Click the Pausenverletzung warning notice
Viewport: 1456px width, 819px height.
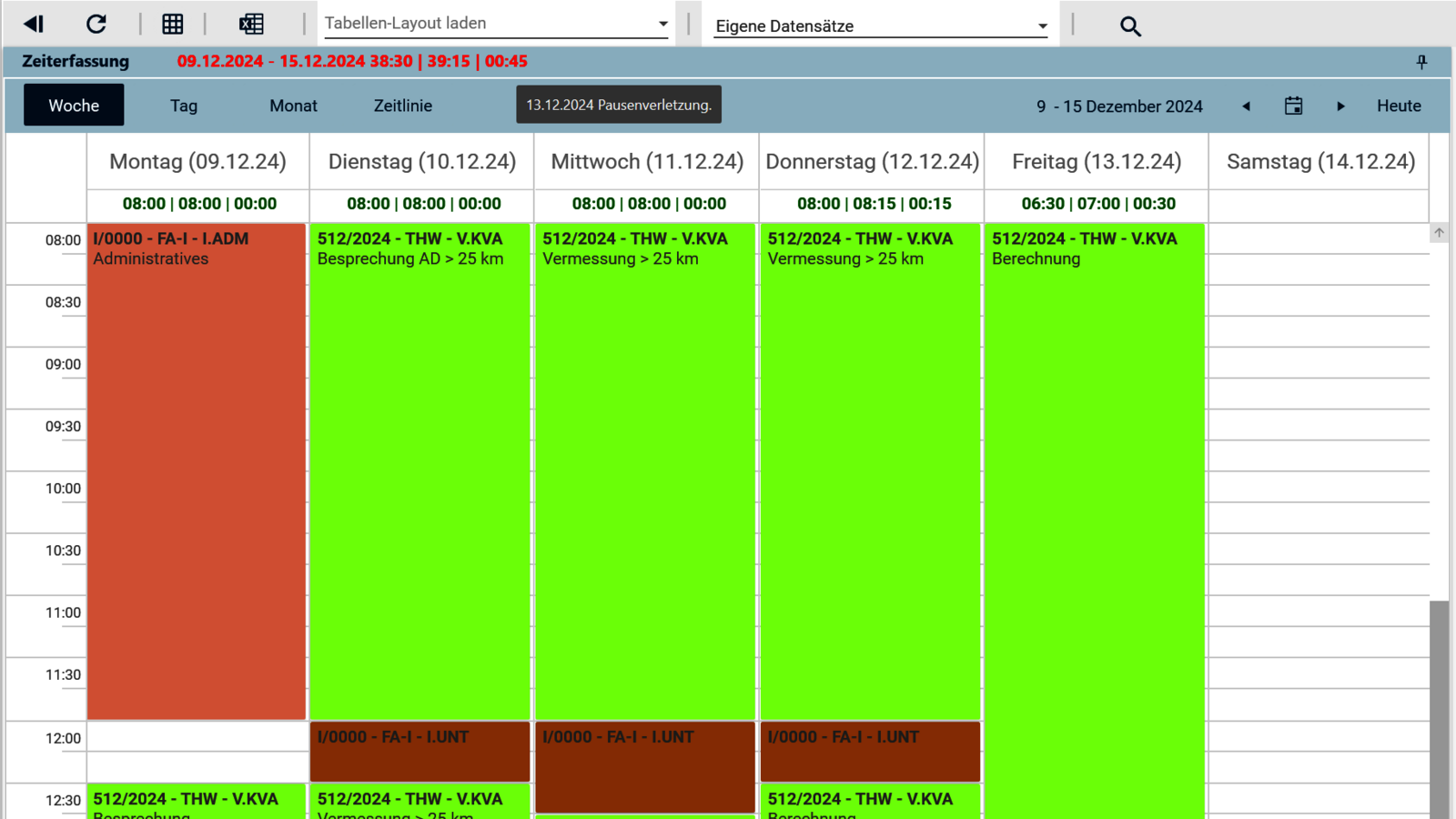(619, 105)
